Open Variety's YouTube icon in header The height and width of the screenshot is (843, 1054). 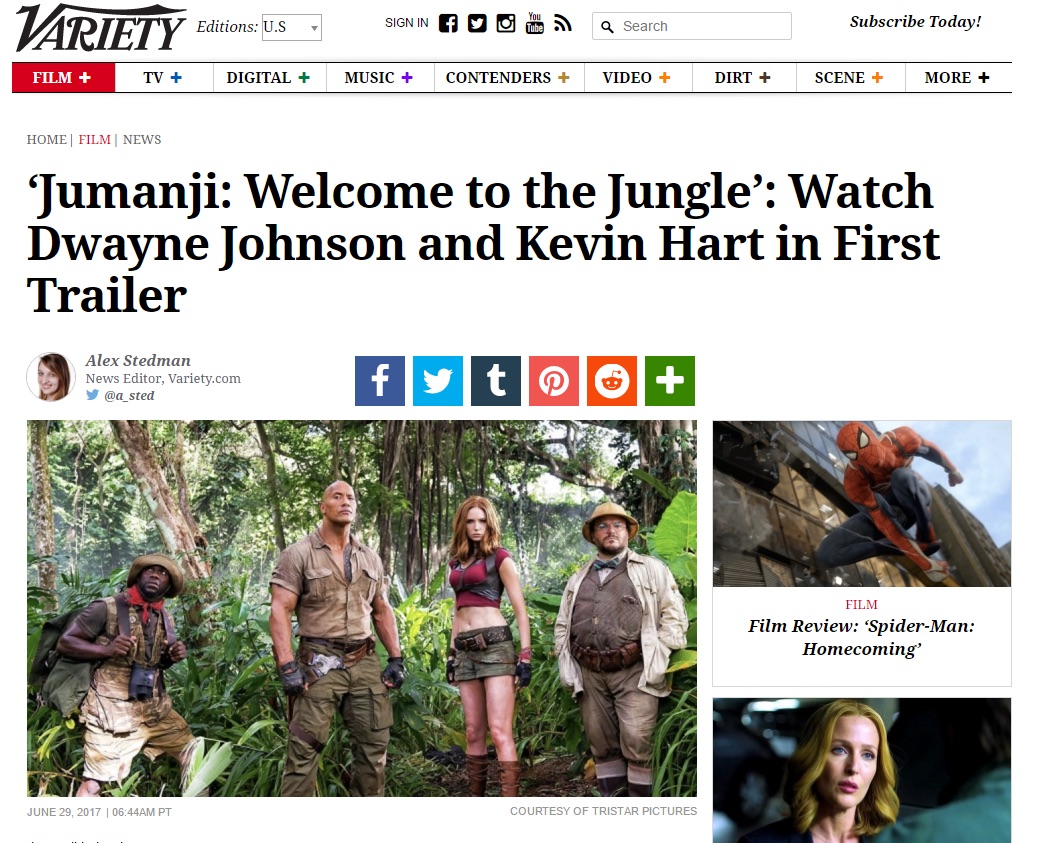tap(534, 23)
